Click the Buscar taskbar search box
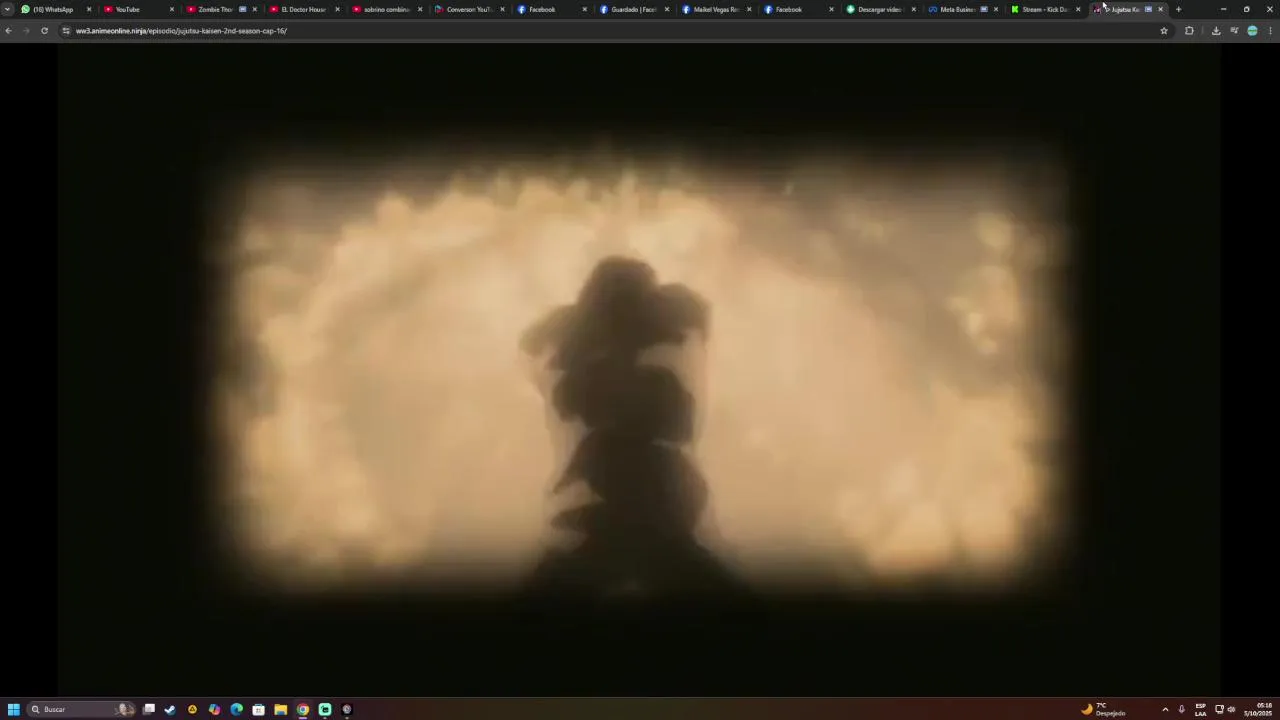This screenshot has width=1280, height=720. 82,709
